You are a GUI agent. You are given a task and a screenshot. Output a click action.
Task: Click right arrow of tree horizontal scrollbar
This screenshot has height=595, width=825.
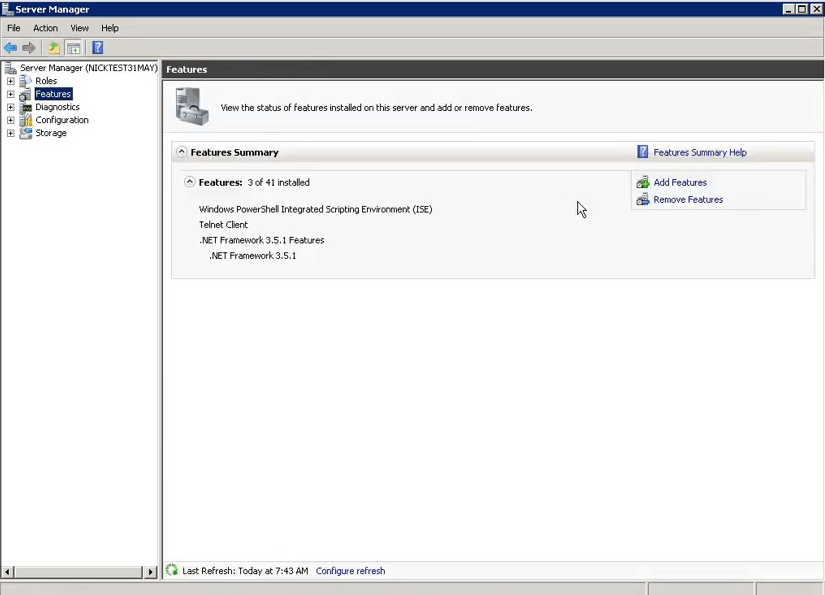(150, 572)
